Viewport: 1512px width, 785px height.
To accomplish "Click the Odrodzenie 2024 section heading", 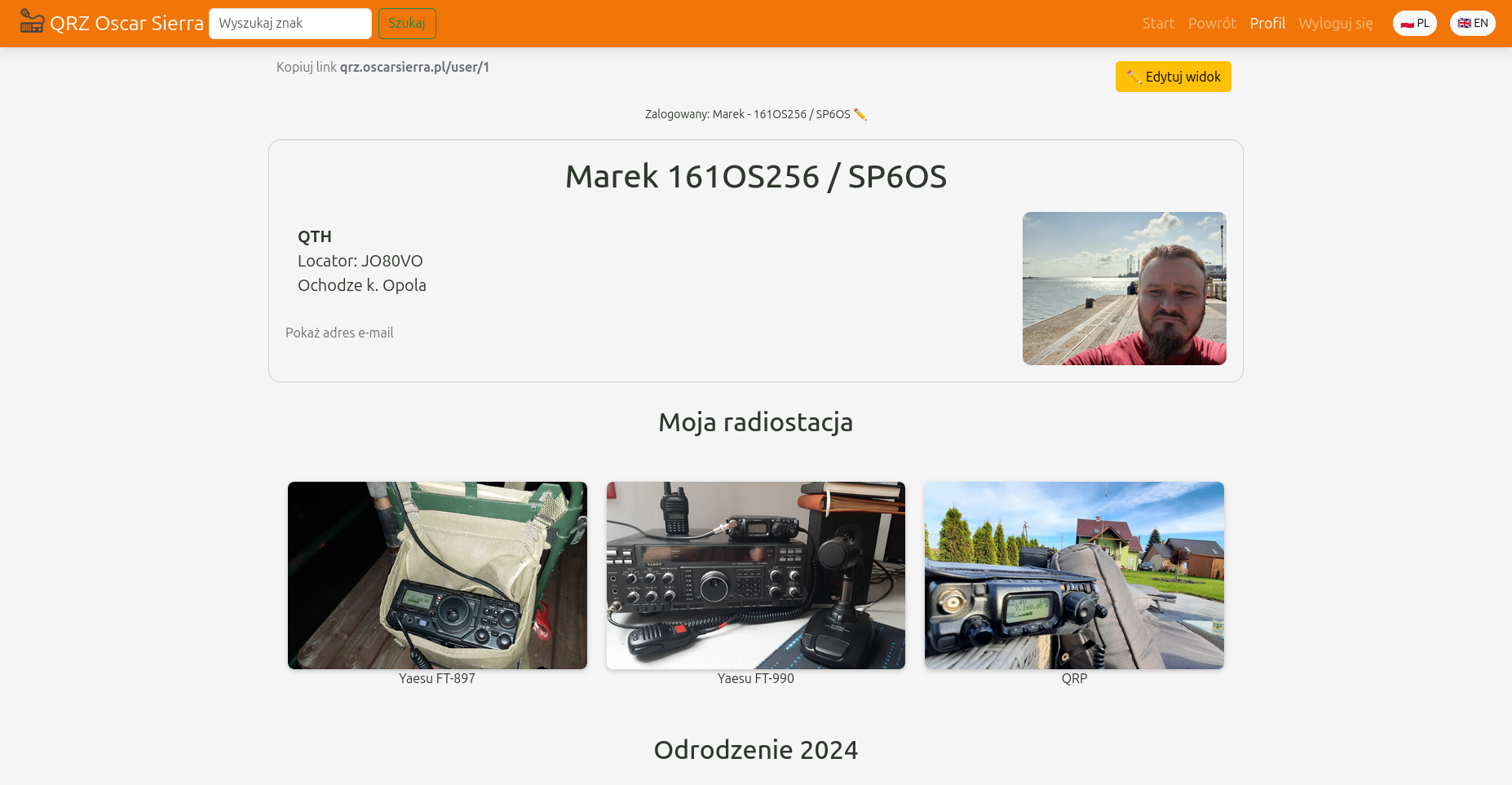I will [x=755, y=750].
